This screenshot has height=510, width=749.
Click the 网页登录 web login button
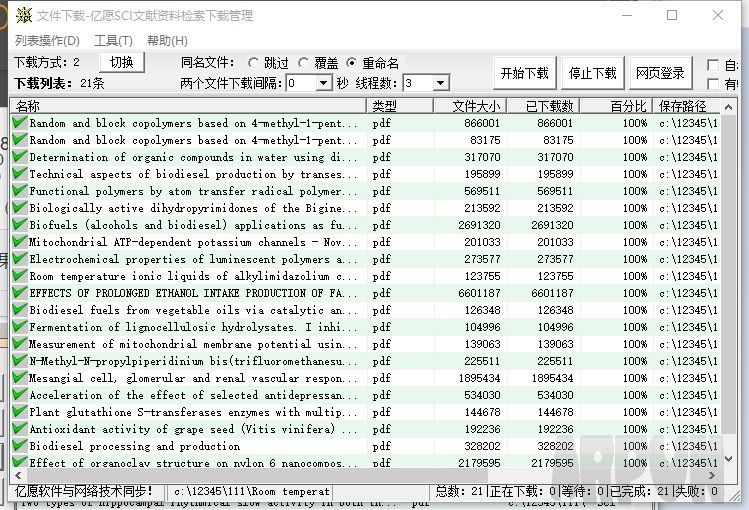pyautogui.click(x=661, y=73)
